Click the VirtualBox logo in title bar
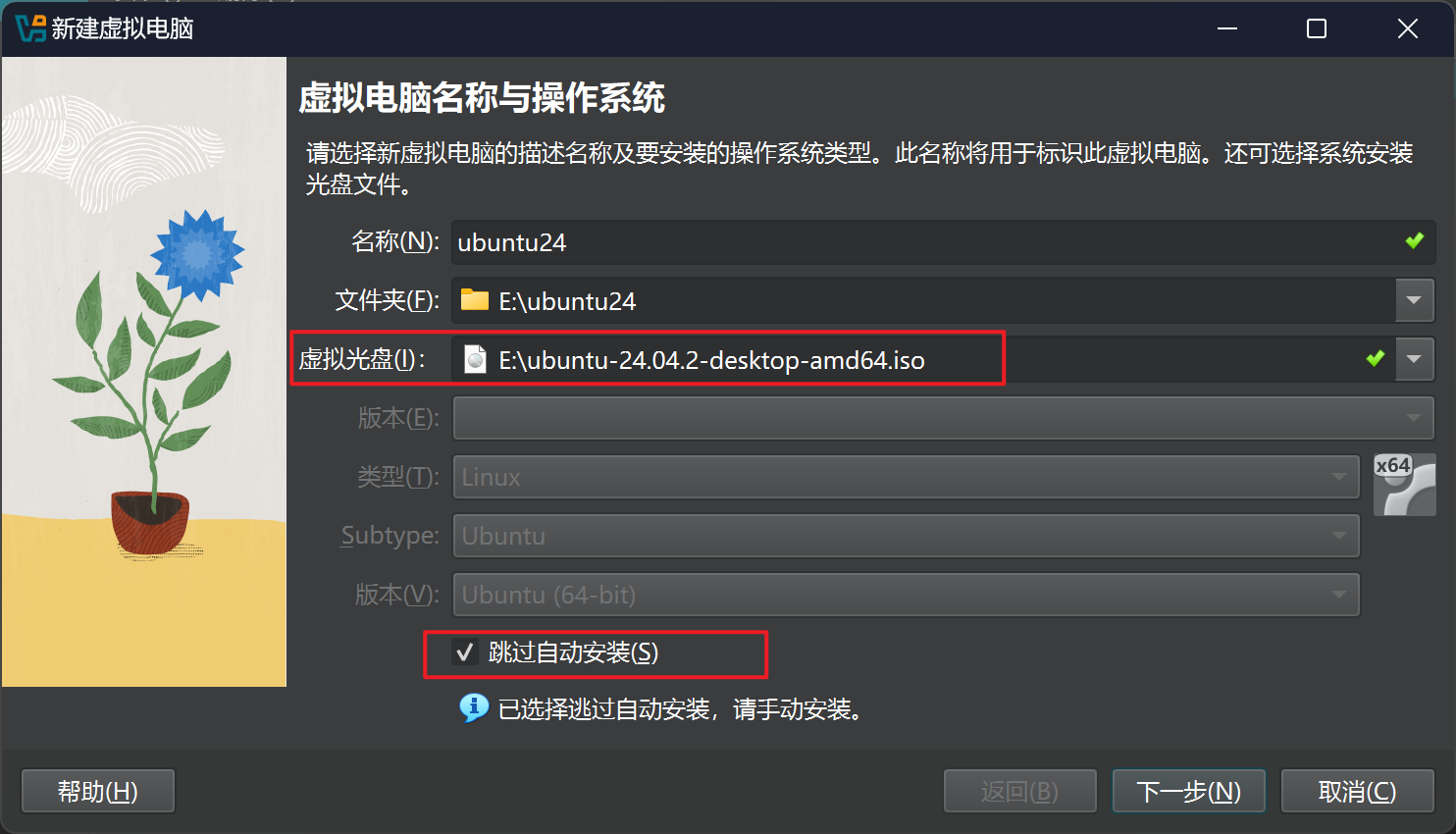 point(30,28)
